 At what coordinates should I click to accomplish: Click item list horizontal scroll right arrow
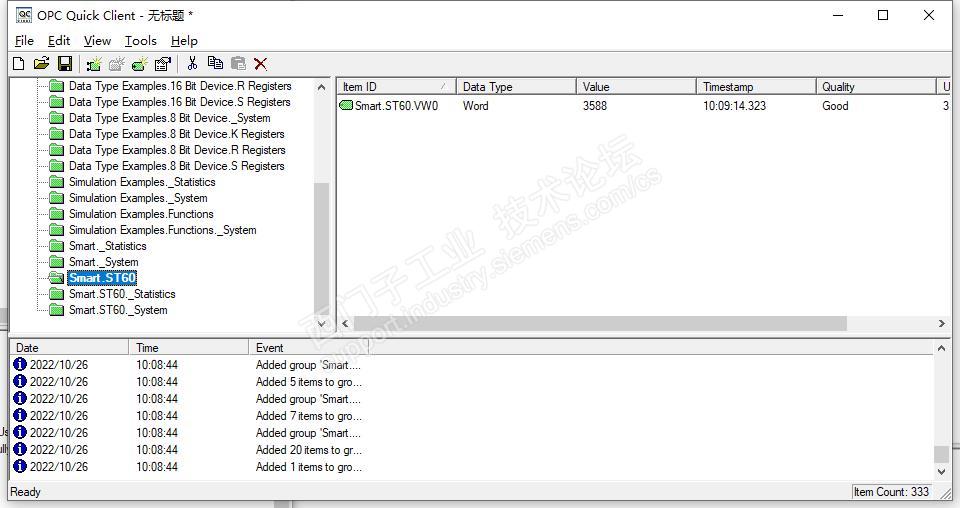[942, 323]
